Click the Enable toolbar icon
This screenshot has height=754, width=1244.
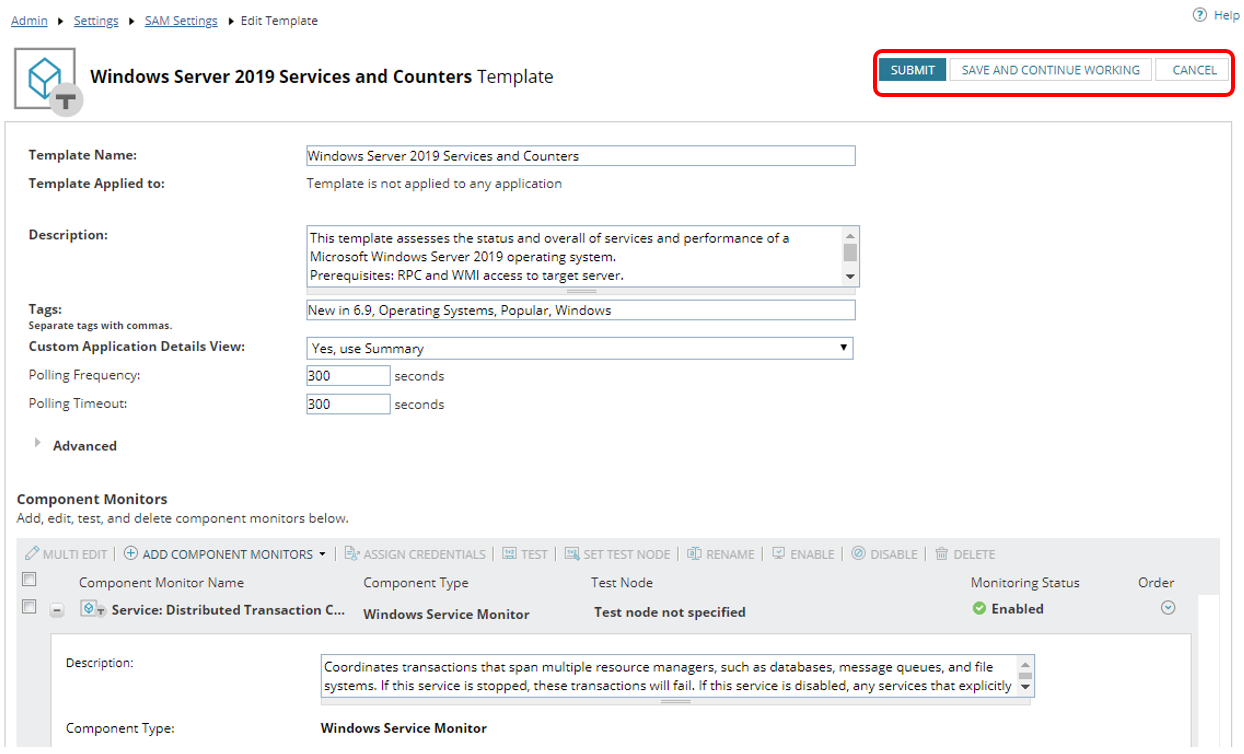pos(779,553)
